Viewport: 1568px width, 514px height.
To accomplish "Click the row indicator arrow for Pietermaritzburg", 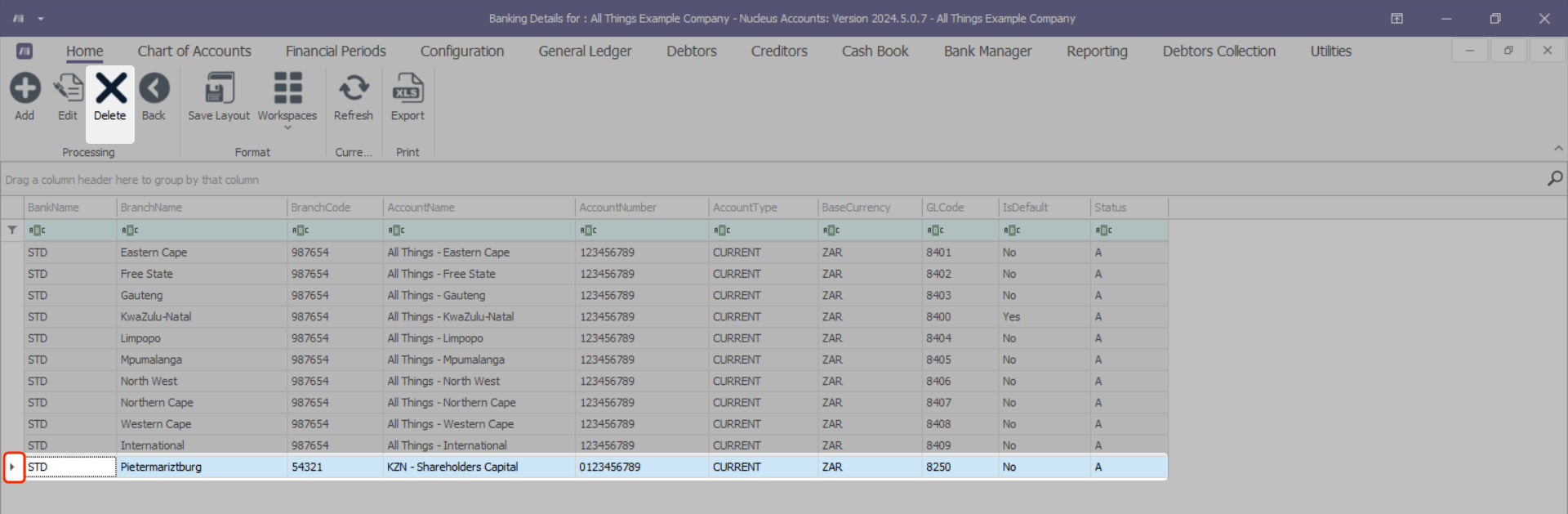I will (13, 467).
